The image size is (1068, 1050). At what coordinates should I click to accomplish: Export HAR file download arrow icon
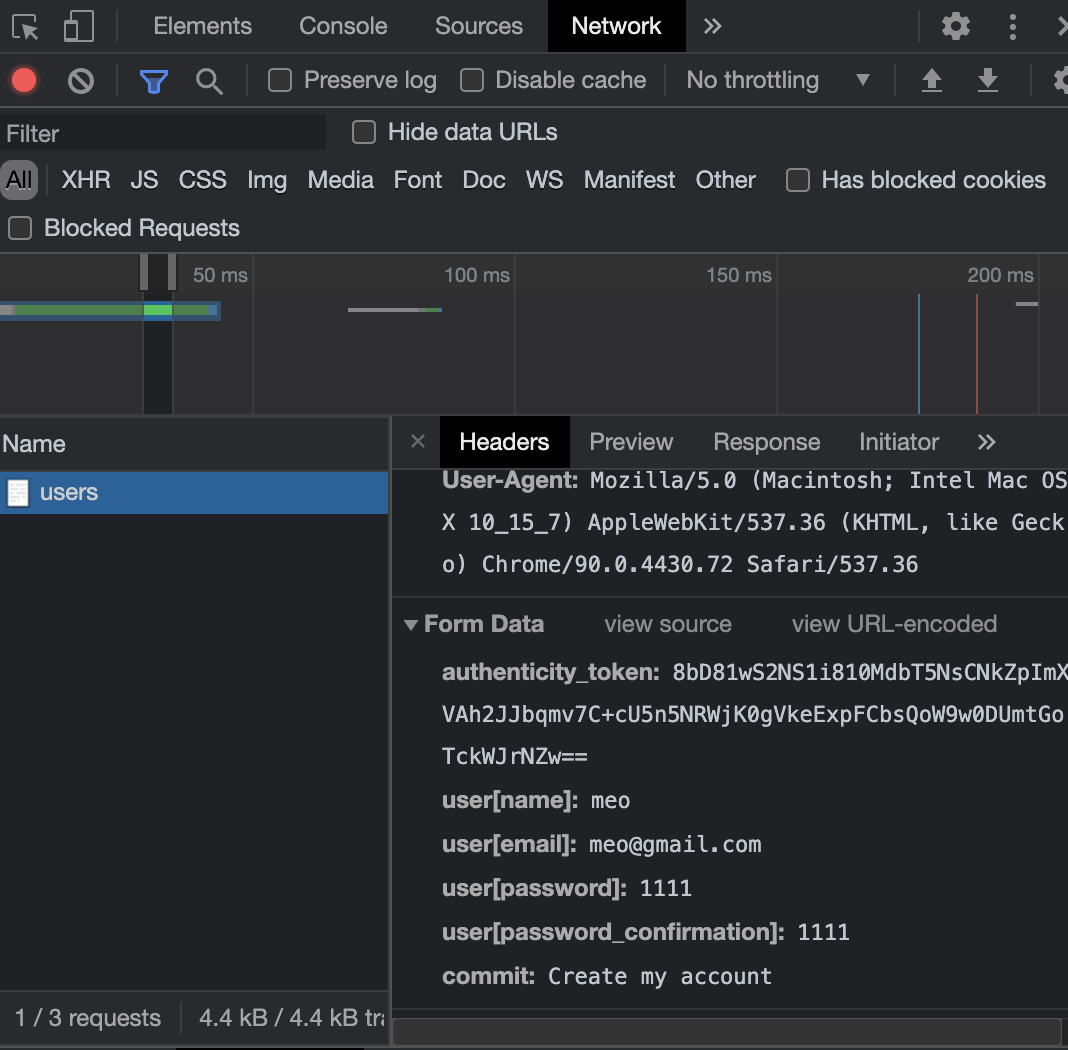pyautogui.click(x=988, y=80)
